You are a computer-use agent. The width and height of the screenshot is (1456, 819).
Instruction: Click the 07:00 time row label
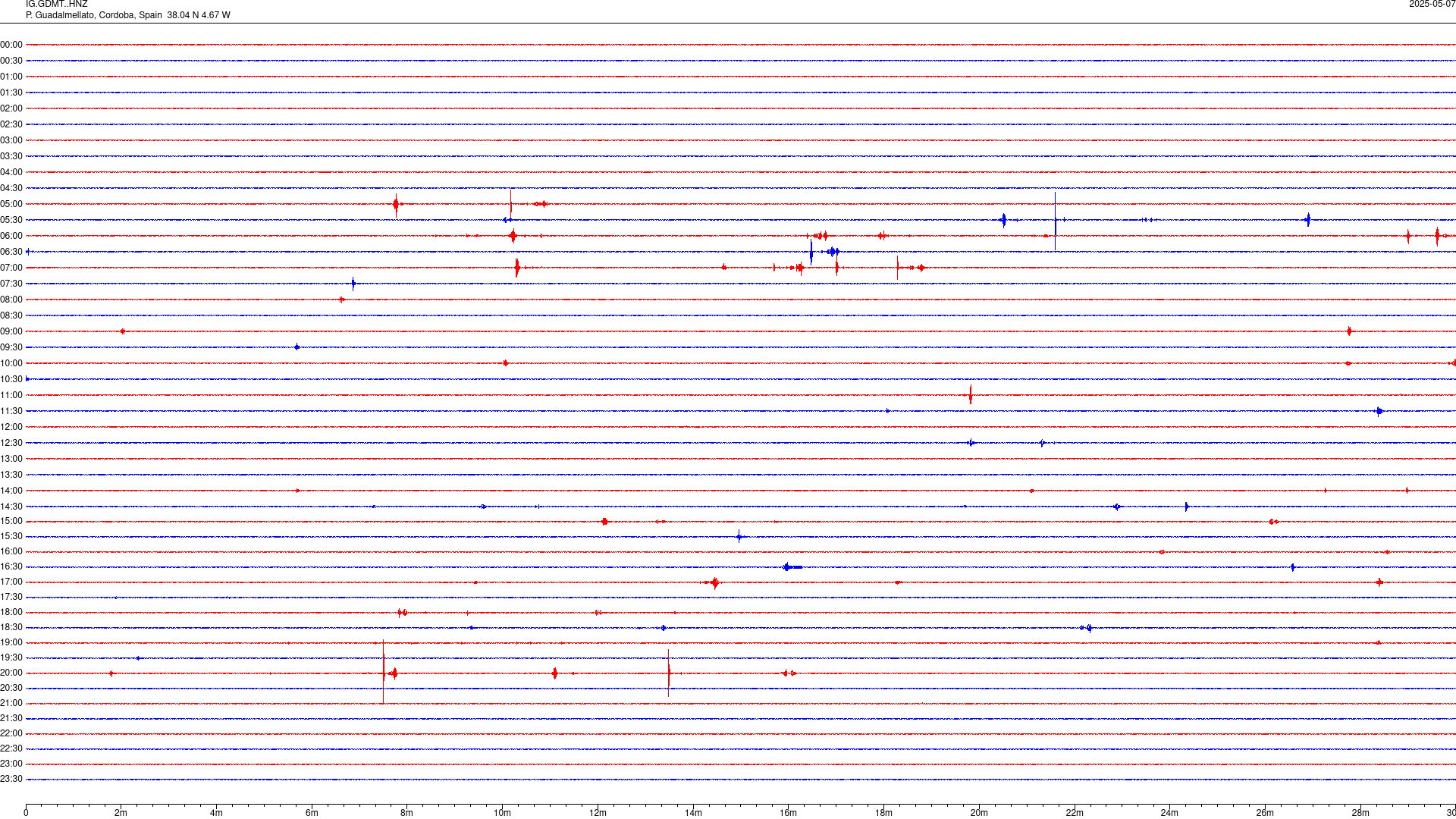(11, 268)
